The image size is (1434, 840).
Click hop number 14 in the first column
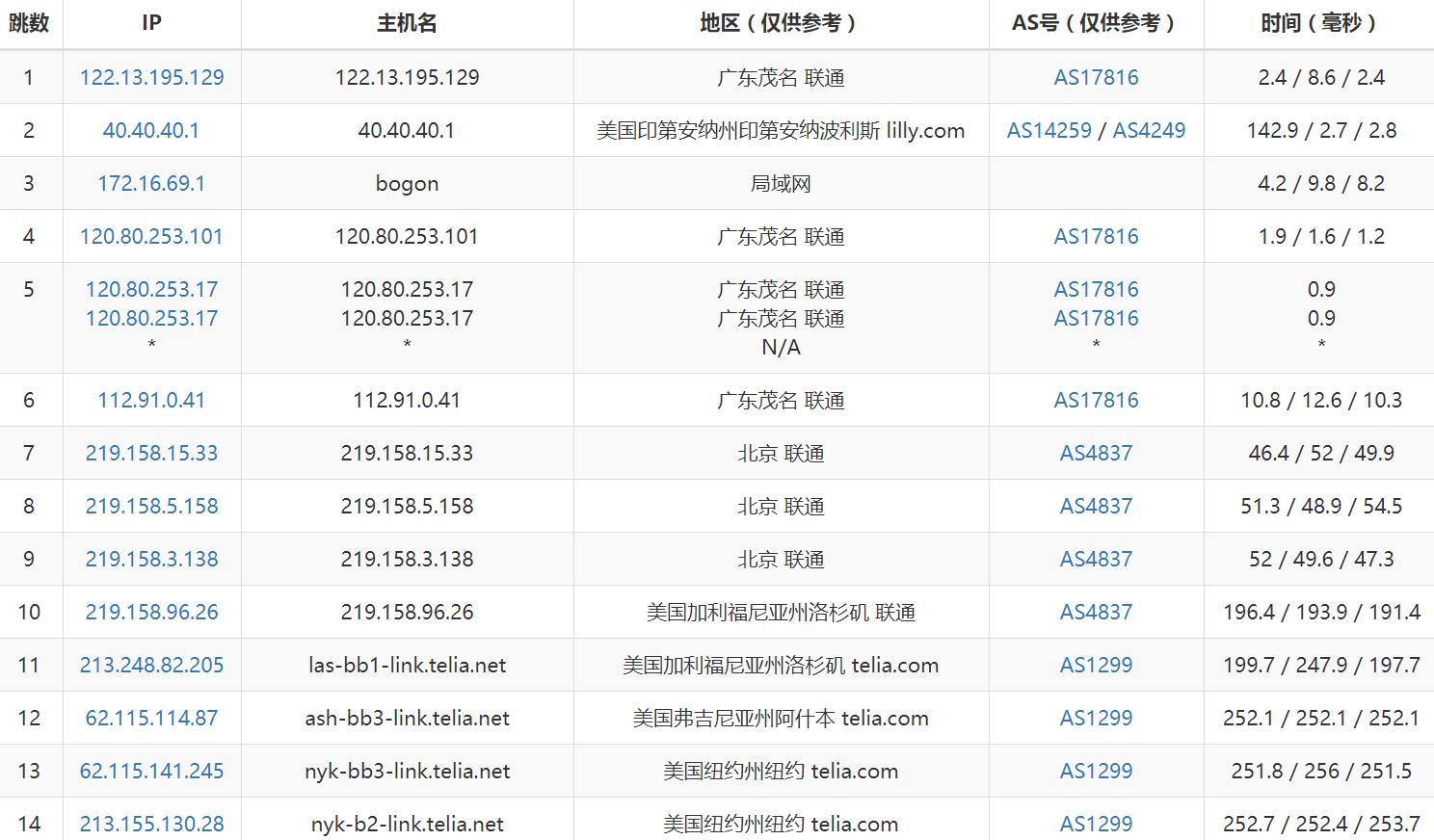coord(29,824)
